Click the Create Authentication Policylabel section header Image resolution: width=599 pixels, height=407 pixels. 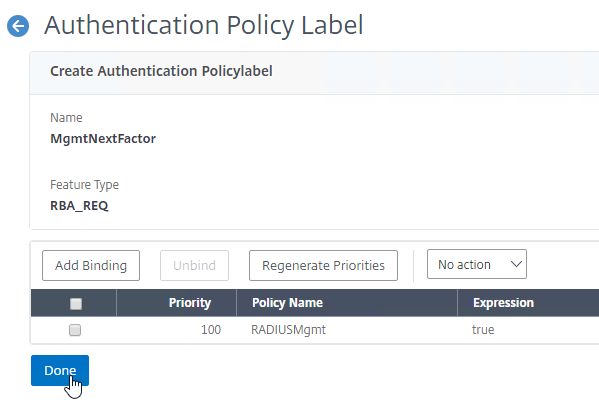[161, 71]
